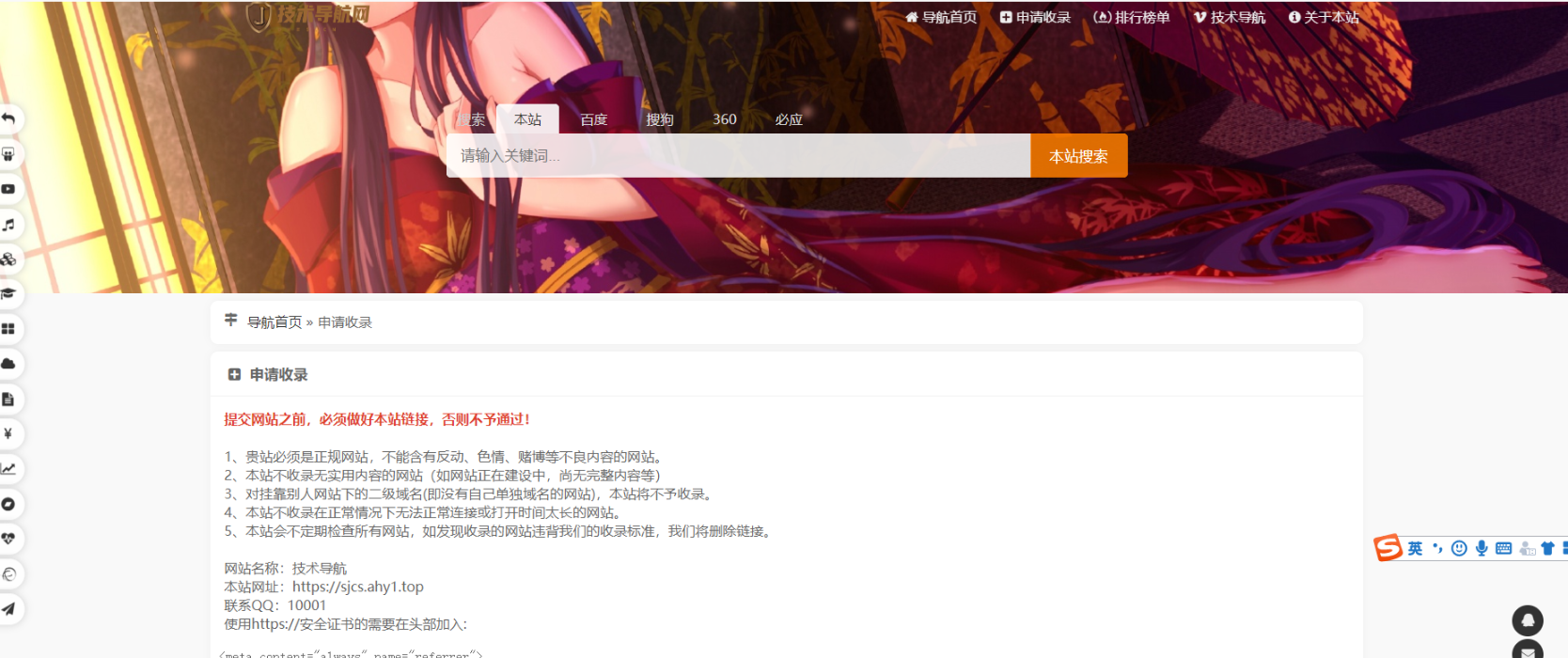Open the cloud category in sidebar
The image size is (1568, 658).
coord(8,364)
